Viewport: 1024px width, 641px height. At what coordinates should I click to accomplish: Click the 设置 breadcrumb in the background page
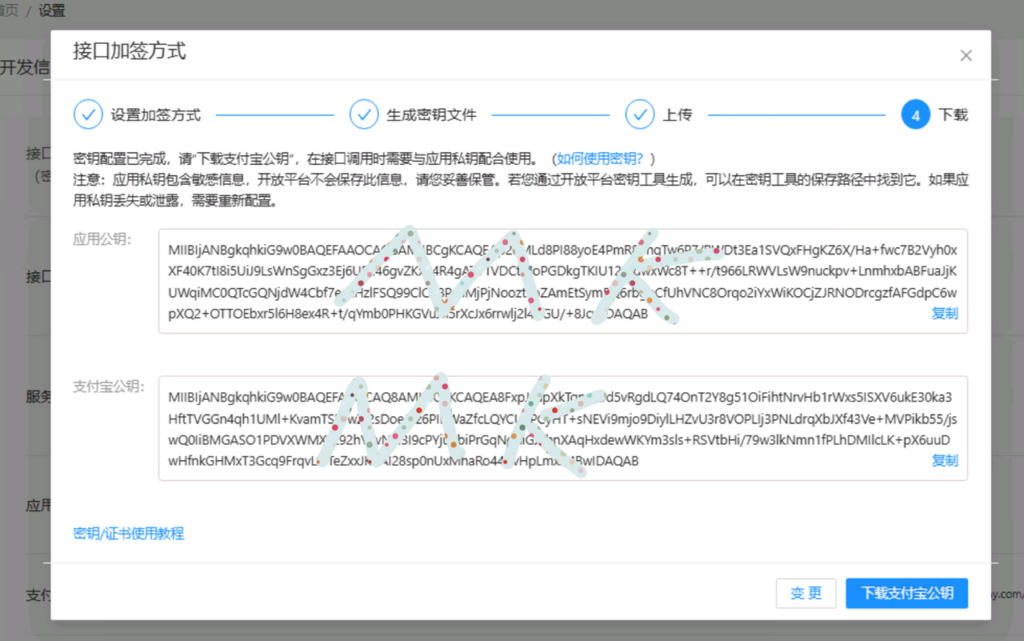(x=52, y=10)
